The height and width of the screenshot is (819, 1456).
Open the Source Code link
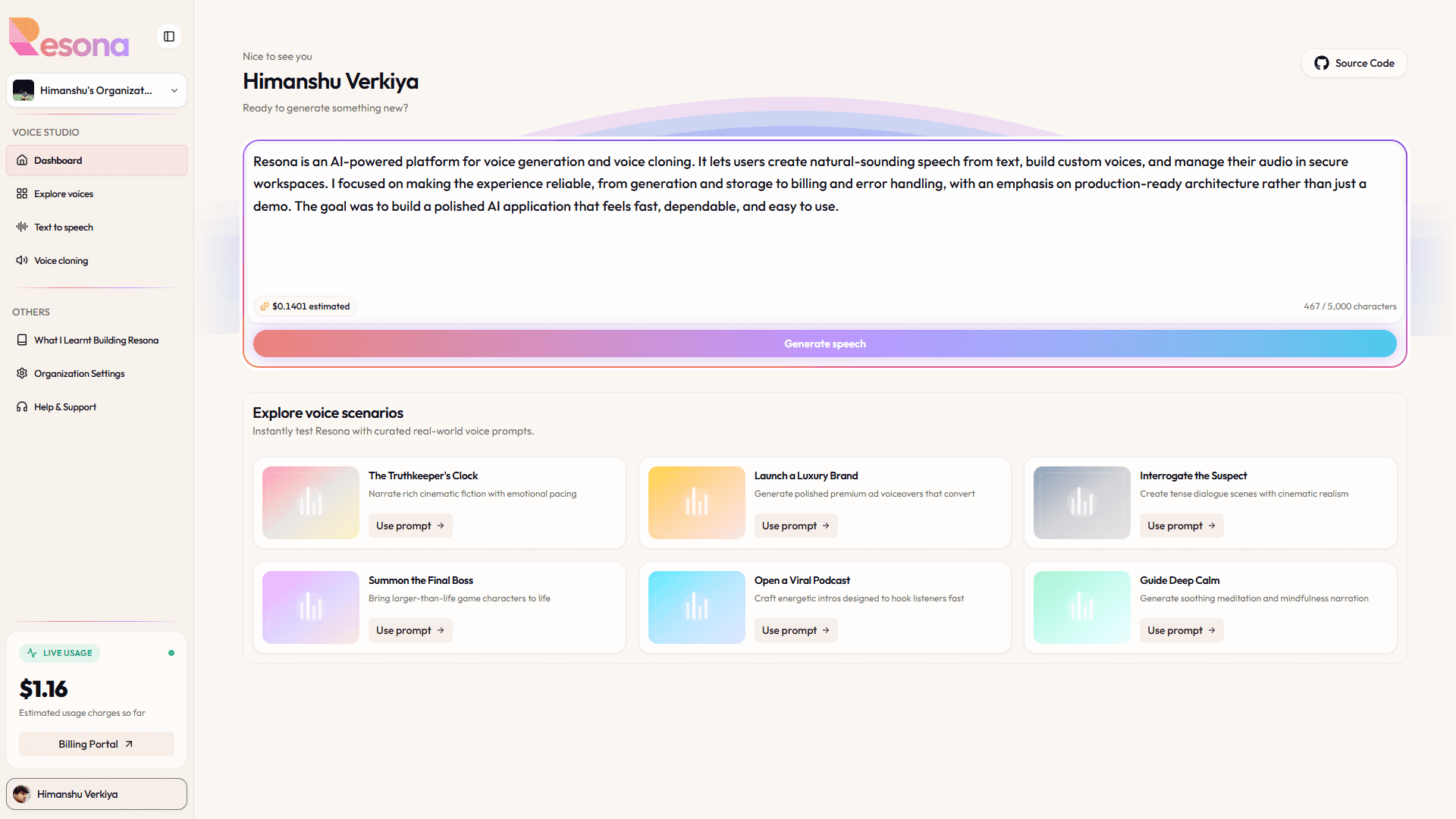1354,63
